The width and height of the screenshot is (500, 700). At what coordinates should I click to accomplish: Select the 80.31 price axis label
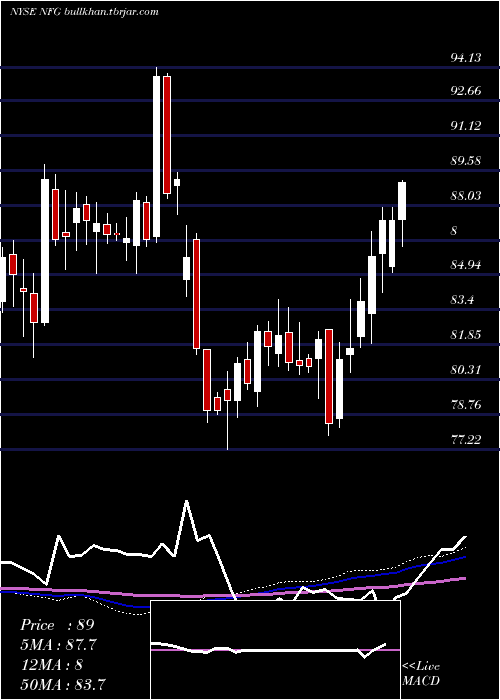[466, 369]
